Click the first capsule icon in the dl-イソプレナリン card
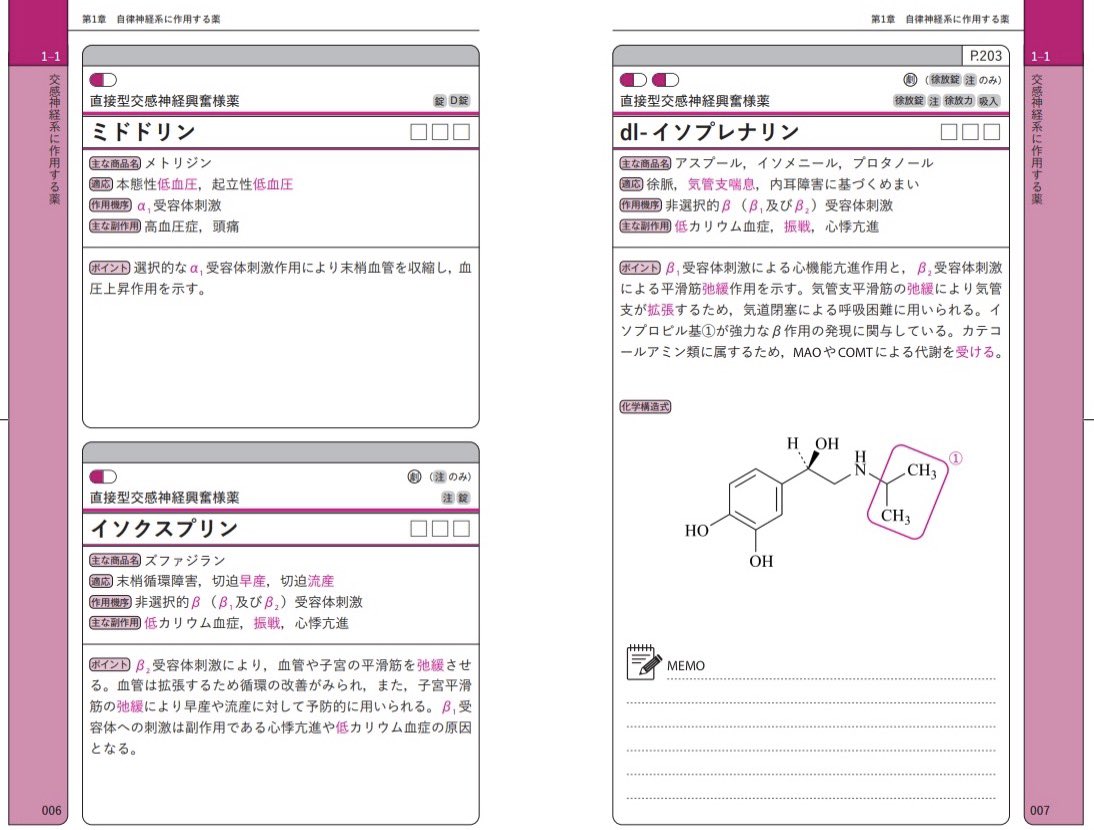 (x=634, y=80)
